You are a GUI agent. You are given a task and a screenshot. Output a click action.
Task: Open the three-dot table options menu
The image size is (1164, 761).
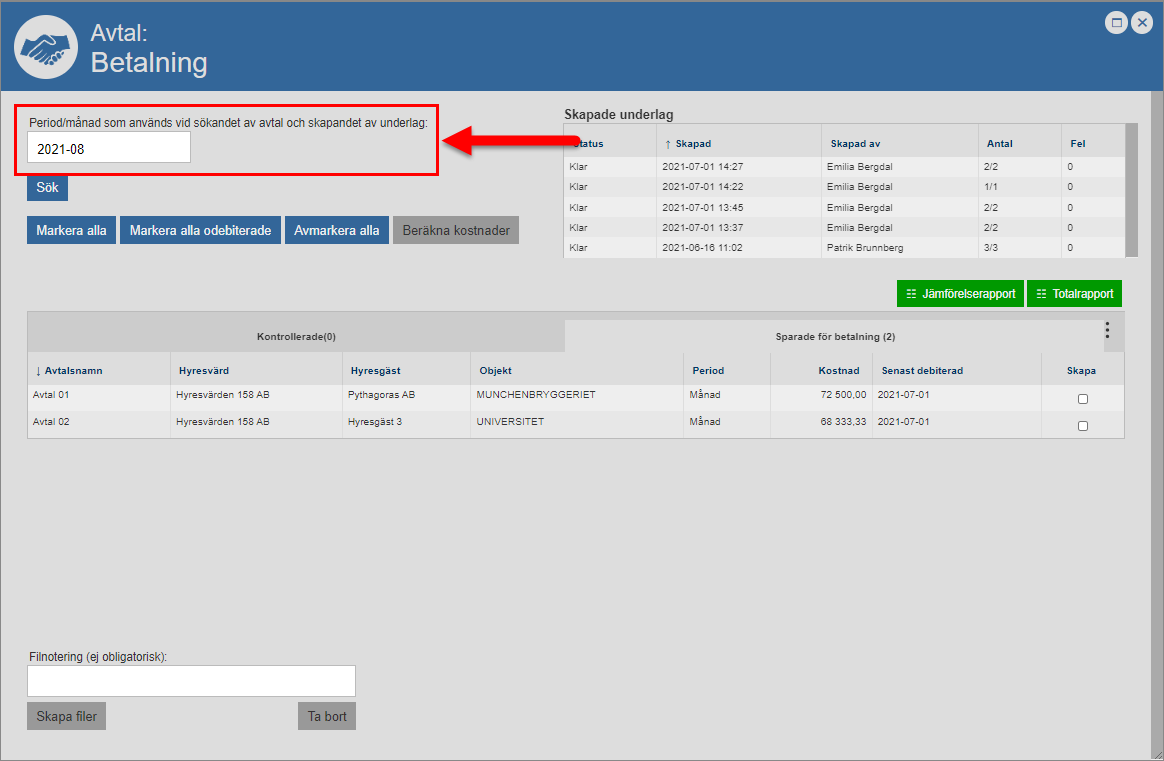(x=1107, y=331)
